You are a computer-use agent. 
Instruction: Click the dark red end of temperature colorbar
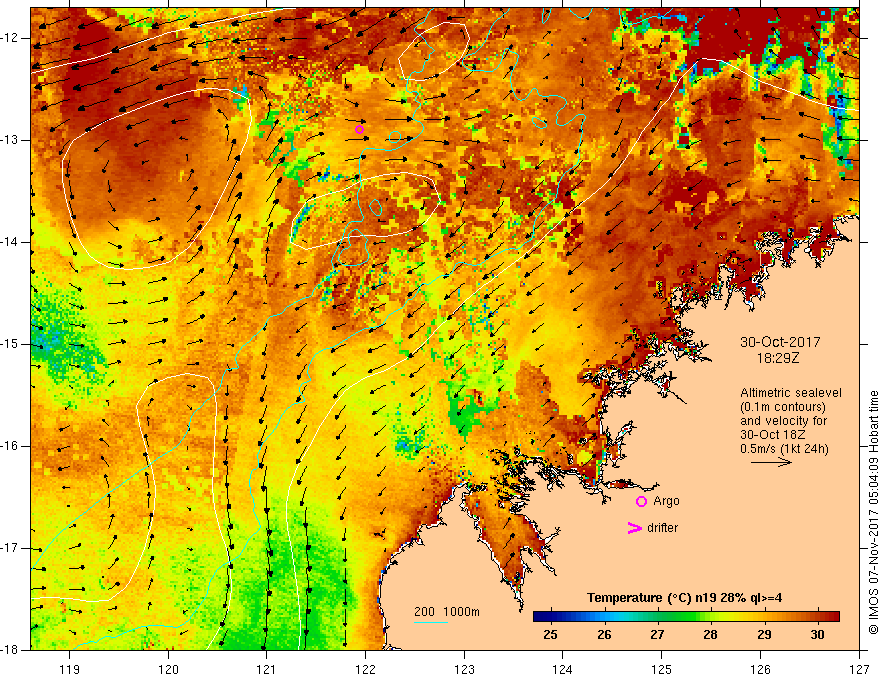[834, 617]
